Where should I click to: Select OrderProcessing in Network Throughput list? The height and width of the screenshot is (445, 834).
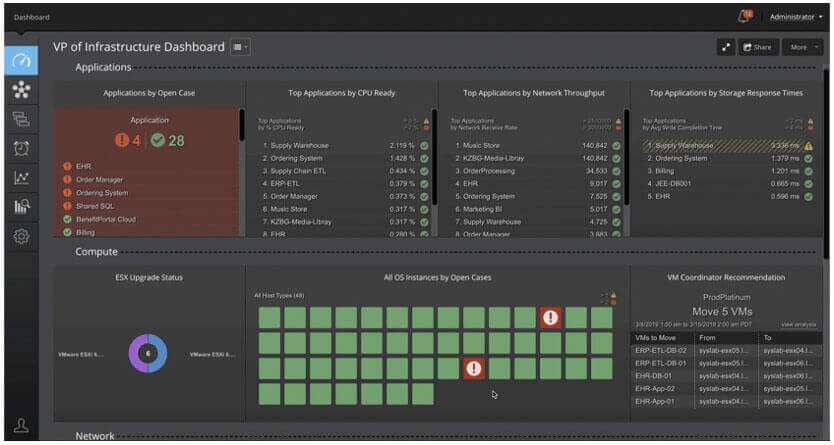pyautogui.click(x=489, y=171)
